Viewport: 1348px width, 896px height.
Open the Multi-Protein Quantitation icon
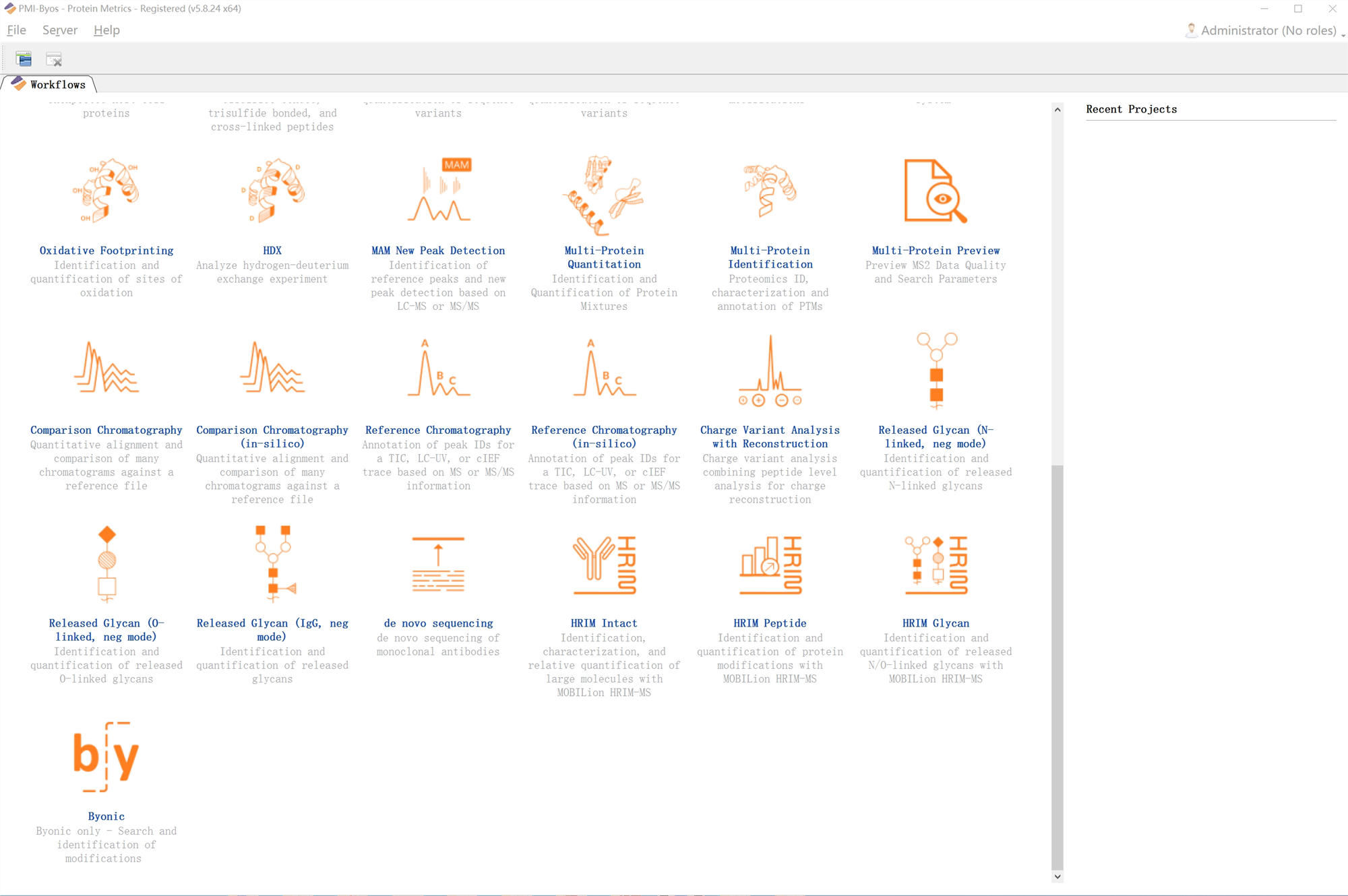[604, 195]
